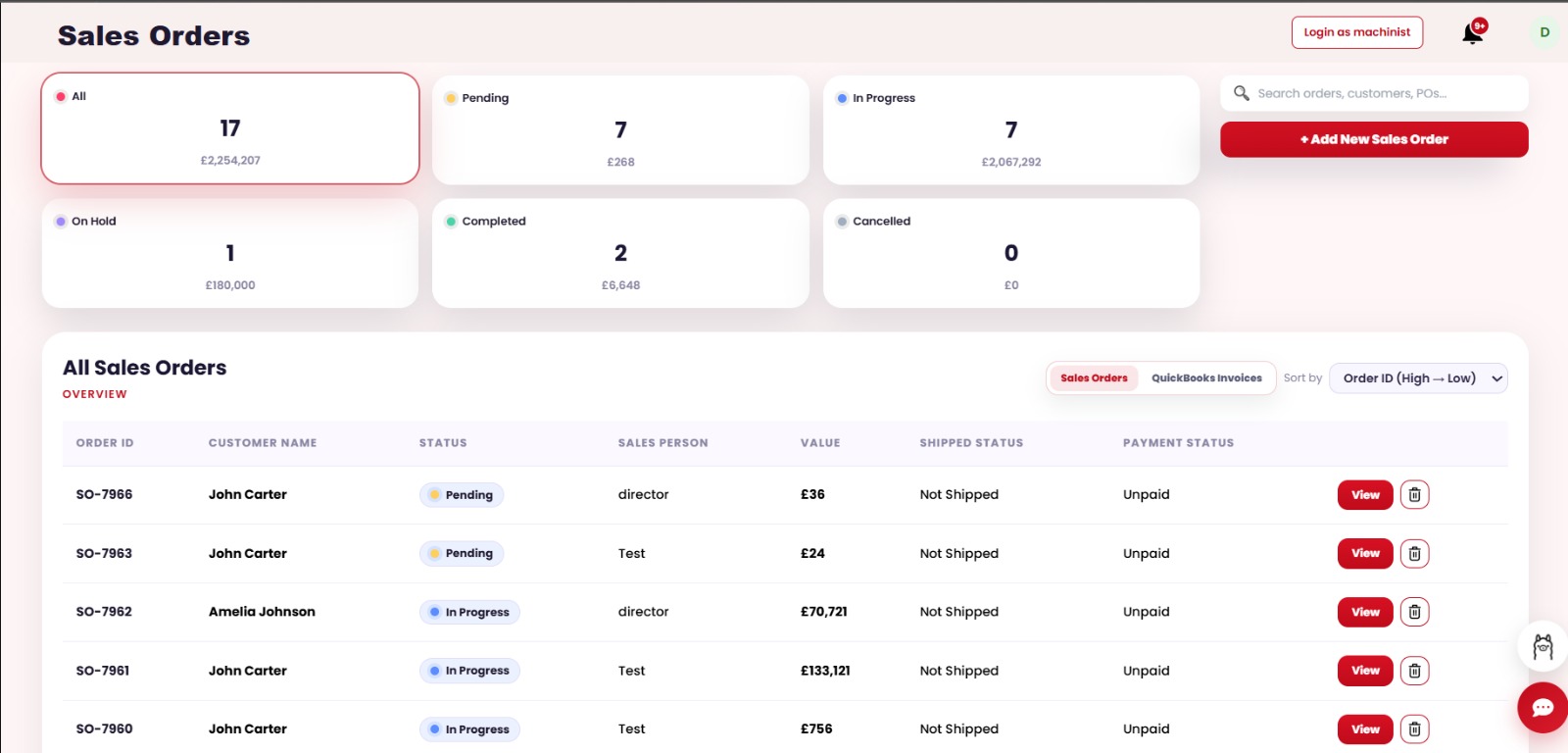Click the In Progress badge in SO-7962 row
The width and height of the screenshot is (1568, 753).
click(469, 612)
